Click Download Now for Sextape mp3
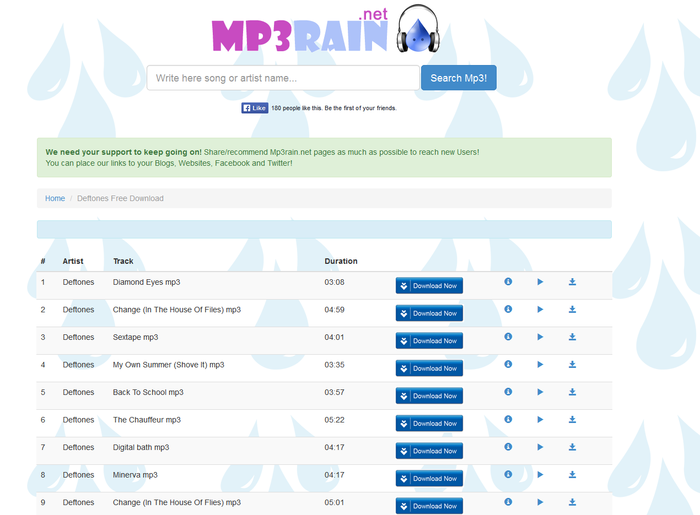700x515 pixels. click(429, 341)
